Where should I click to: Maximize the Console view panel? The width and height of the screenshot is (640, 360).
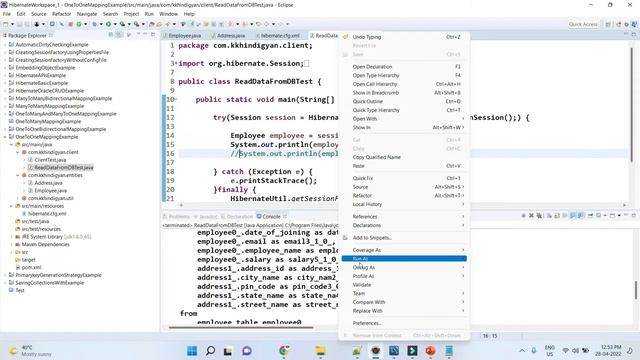click(633, 215)
